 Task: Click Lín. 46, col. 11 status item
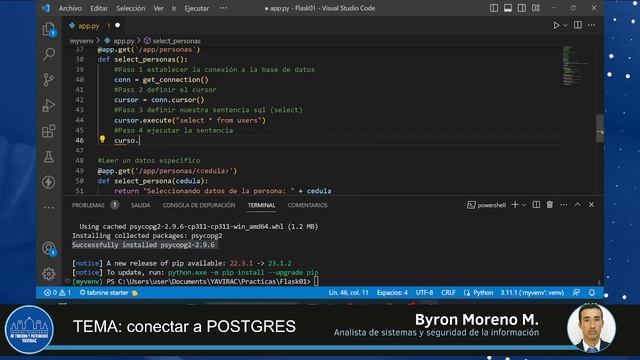coord(349,293)
